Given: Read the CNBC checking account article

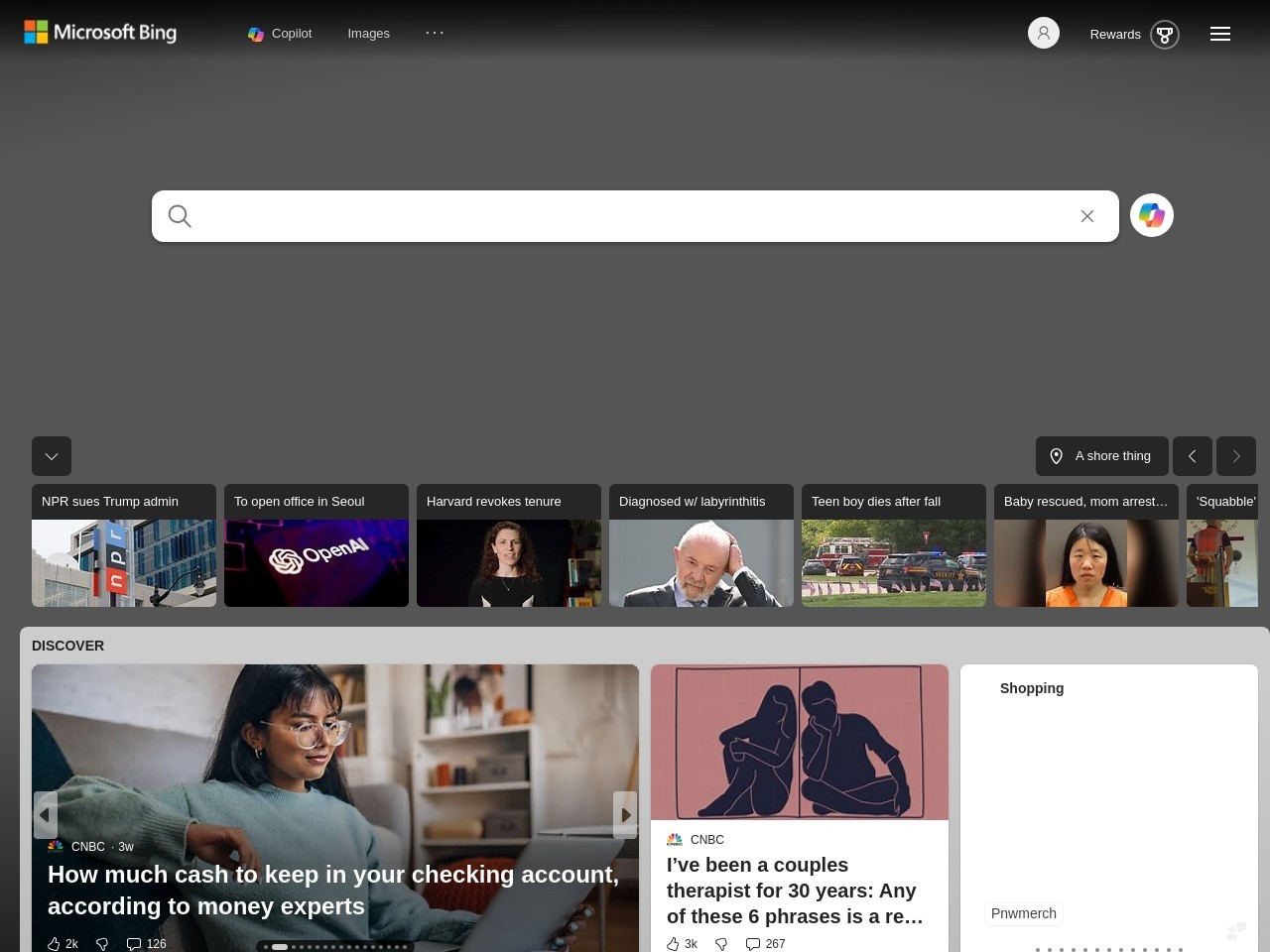Looking at the screenshot, I should pos(333,890).
